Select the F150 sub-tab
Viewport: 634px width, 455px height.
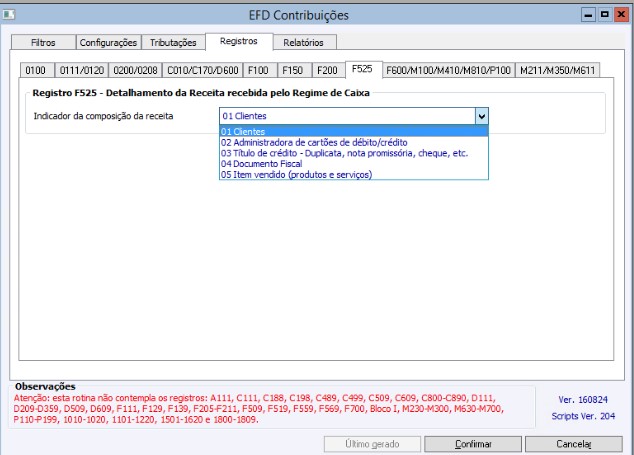(293, 70)
